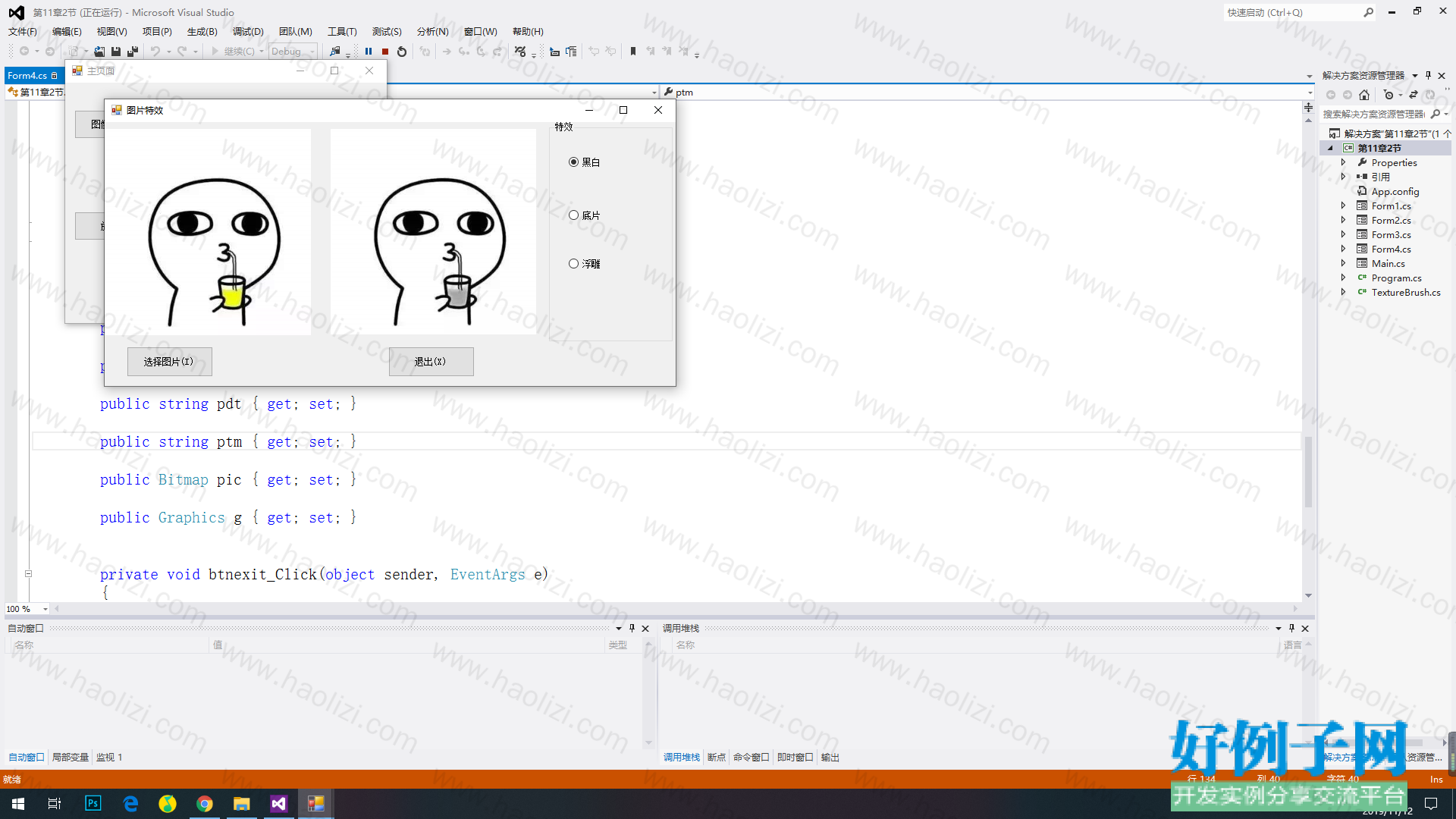Viewport: 1456px width, 819px height.
Task: Click the Quick Launch input field
Action: coord(1292,12)
